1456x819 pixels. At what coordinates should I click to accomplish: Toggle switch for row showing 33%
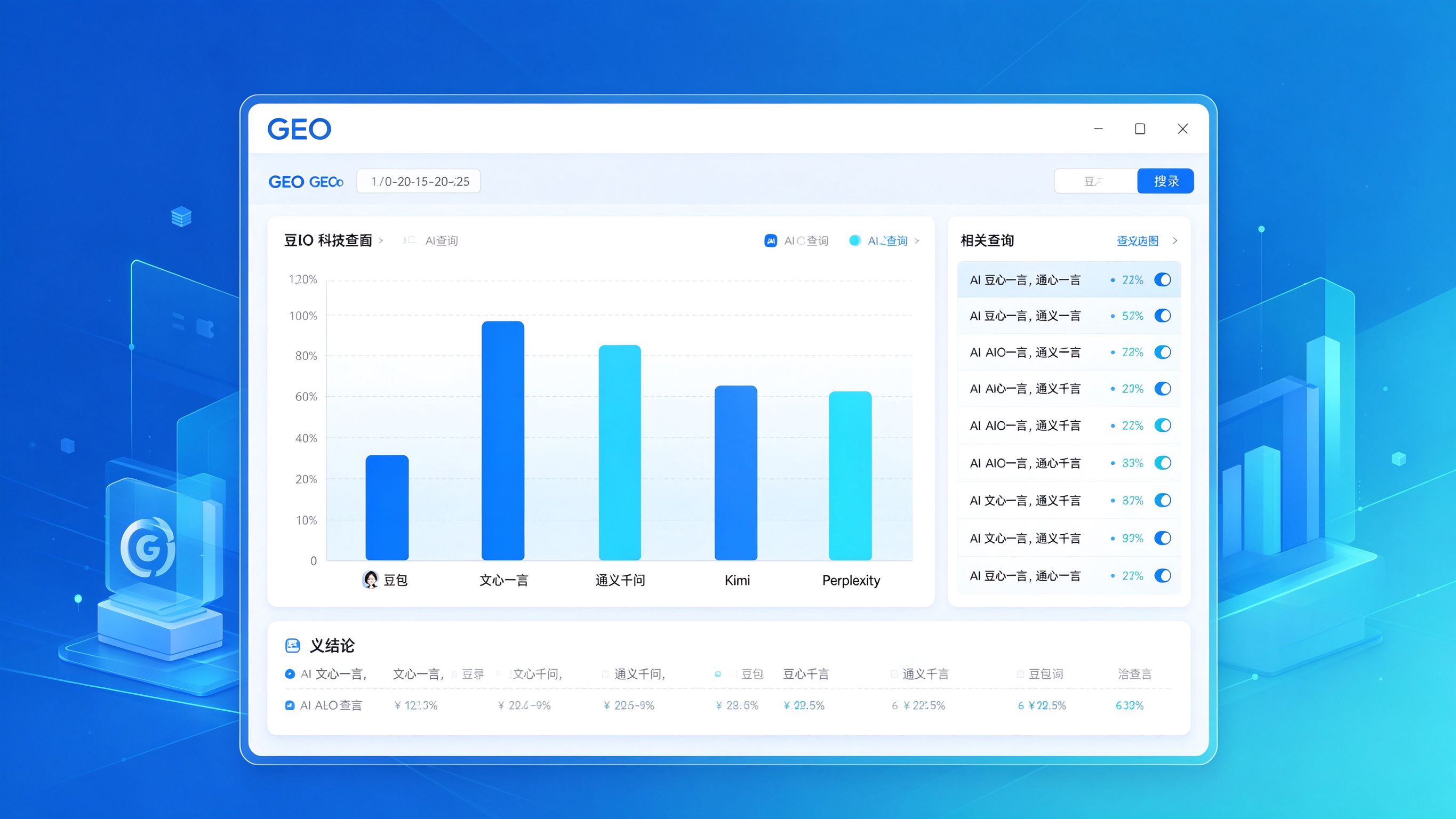pos(1163,463)
